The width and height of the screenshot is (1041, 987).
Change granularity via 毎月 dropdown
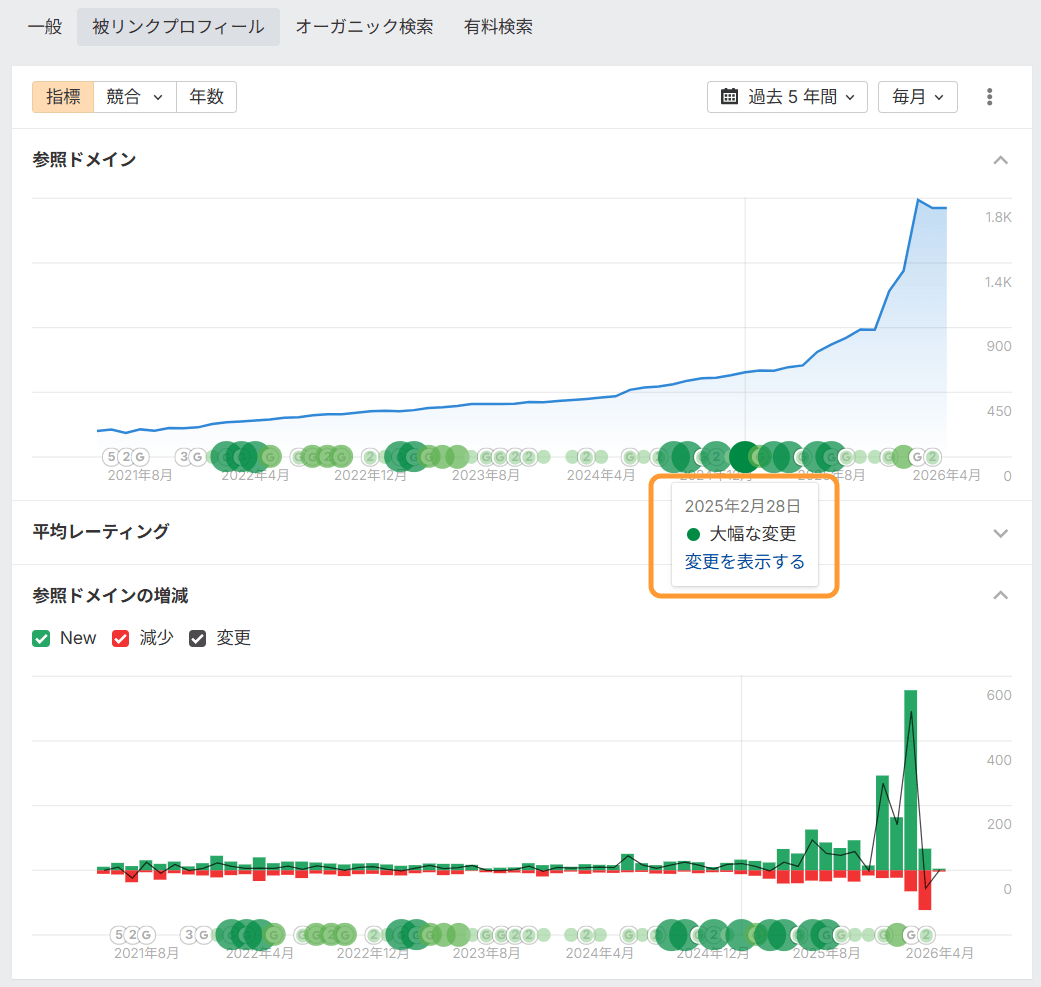pyautogui.click(x=916, y=97)
